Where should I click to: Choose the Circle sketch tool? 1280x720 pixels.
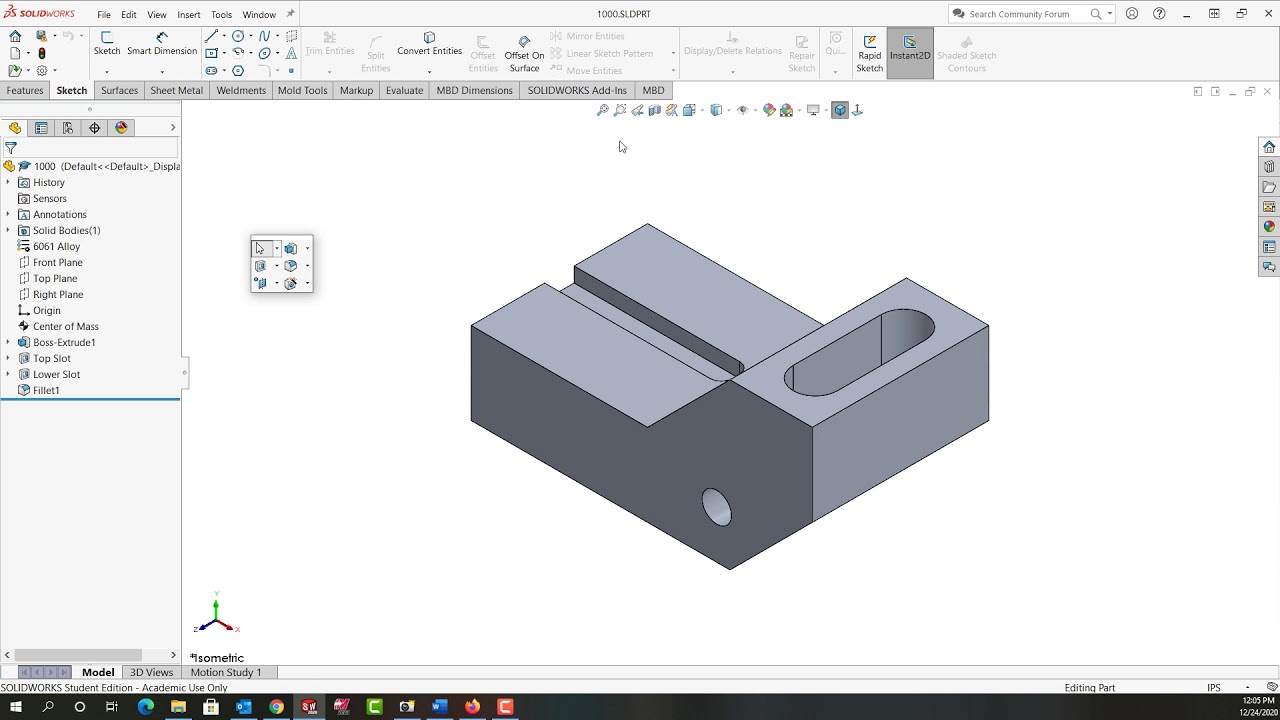(238, 36)
